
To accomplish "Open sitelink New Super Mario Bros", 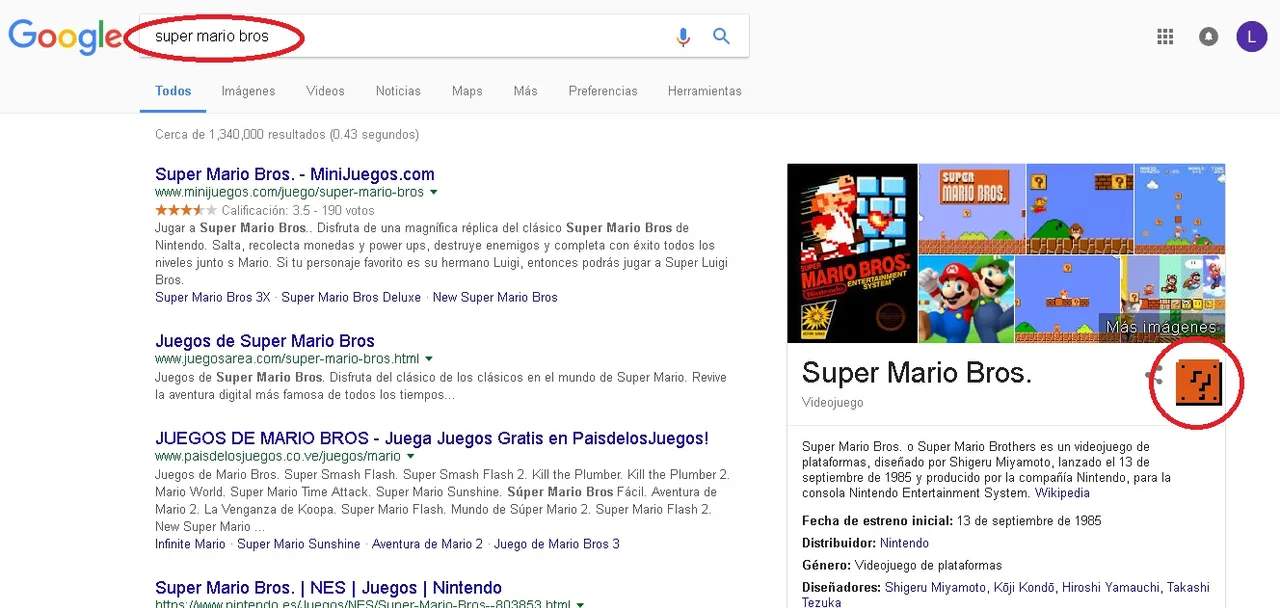I will click(495, 297).
